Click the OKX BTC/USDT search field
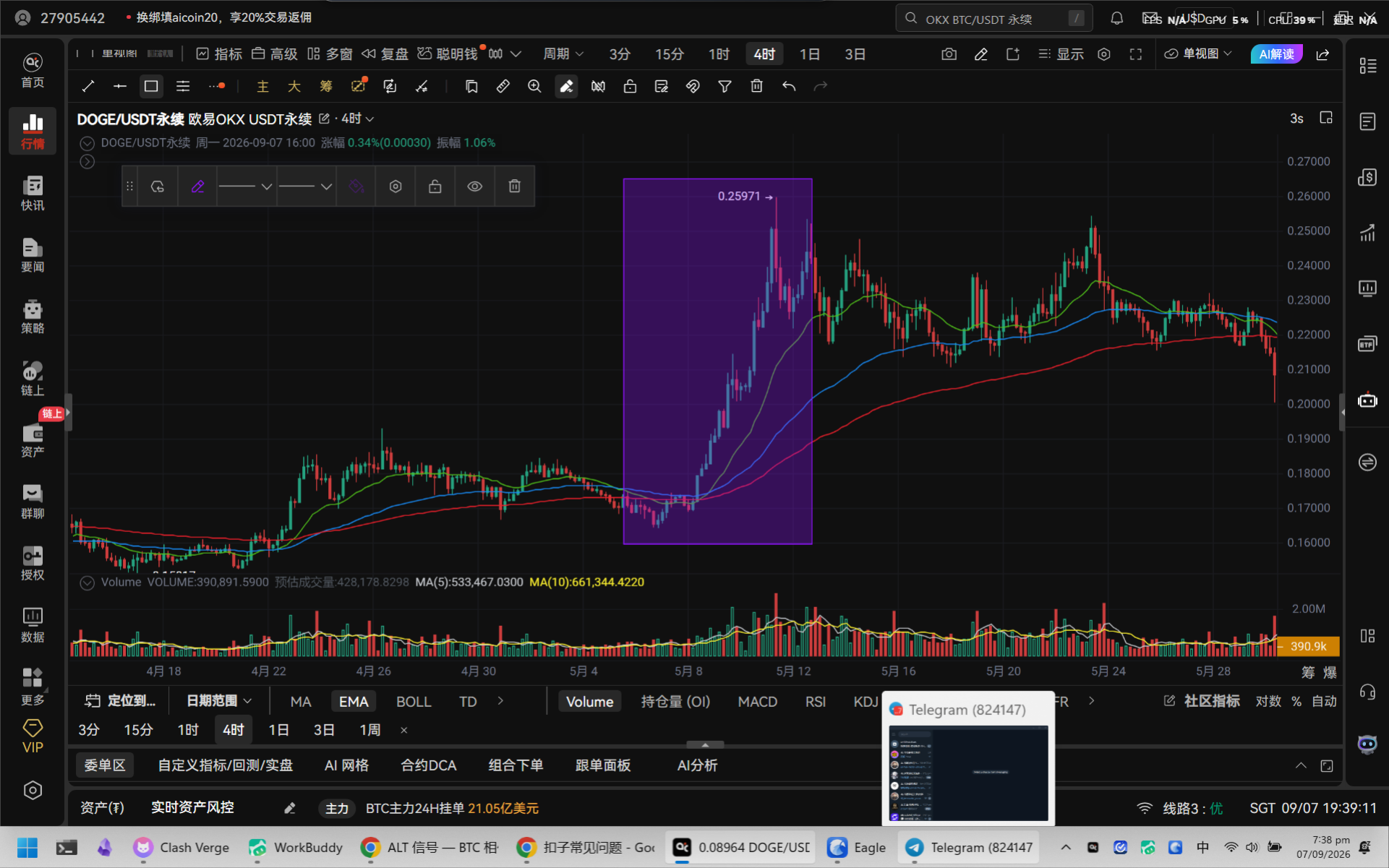1389x868 pixels. click(994, 19)
